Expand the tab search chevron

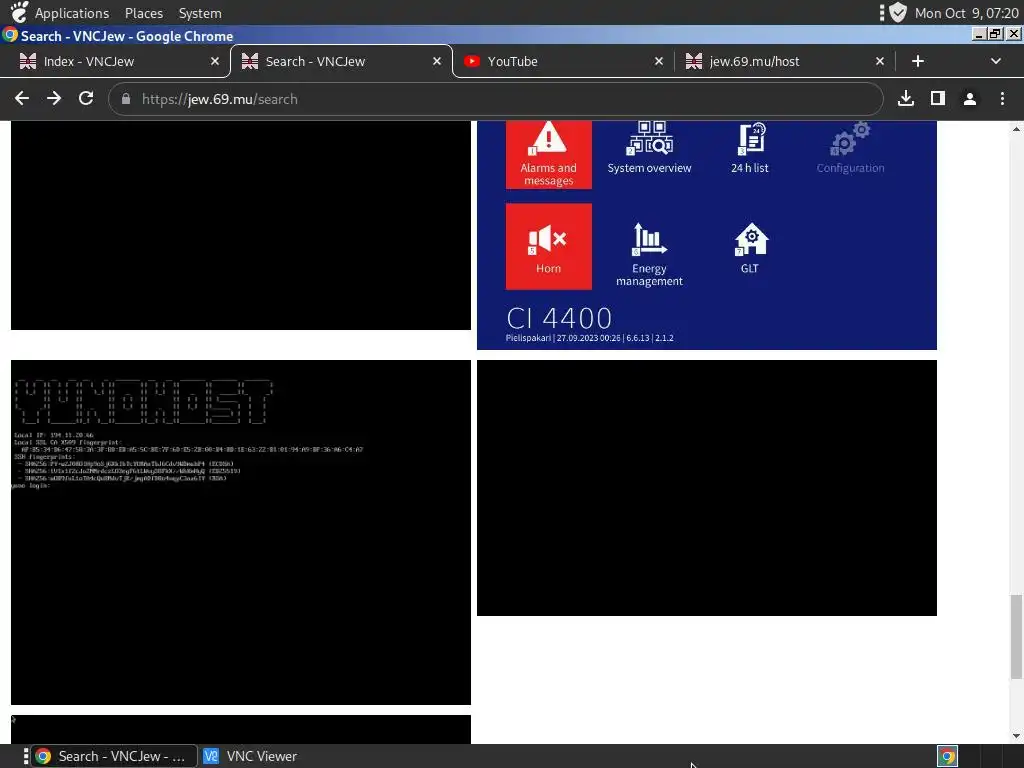click(995, 61)
